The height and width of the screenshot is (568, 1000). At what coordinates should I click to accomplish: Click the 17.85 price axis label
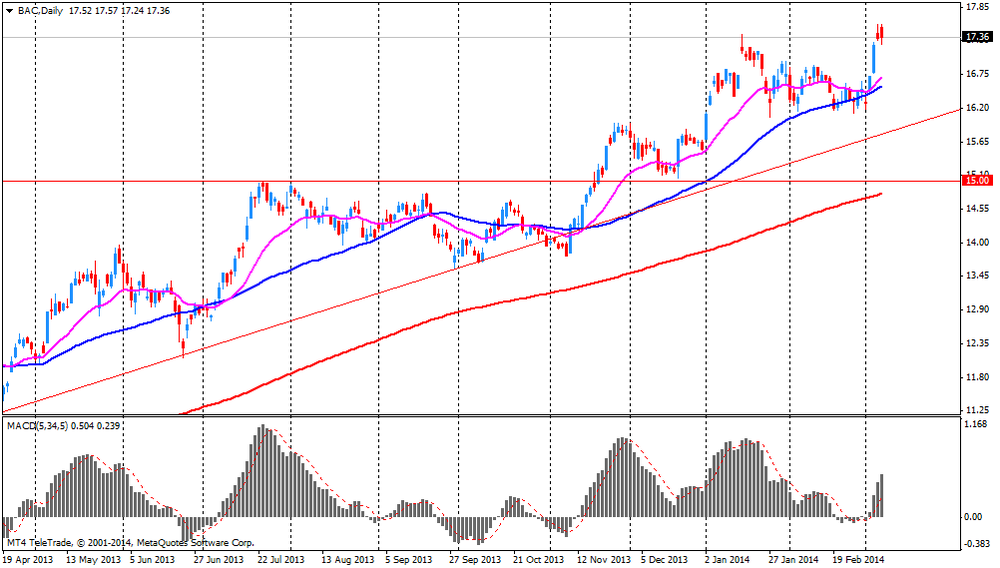(x=977, y=7)
